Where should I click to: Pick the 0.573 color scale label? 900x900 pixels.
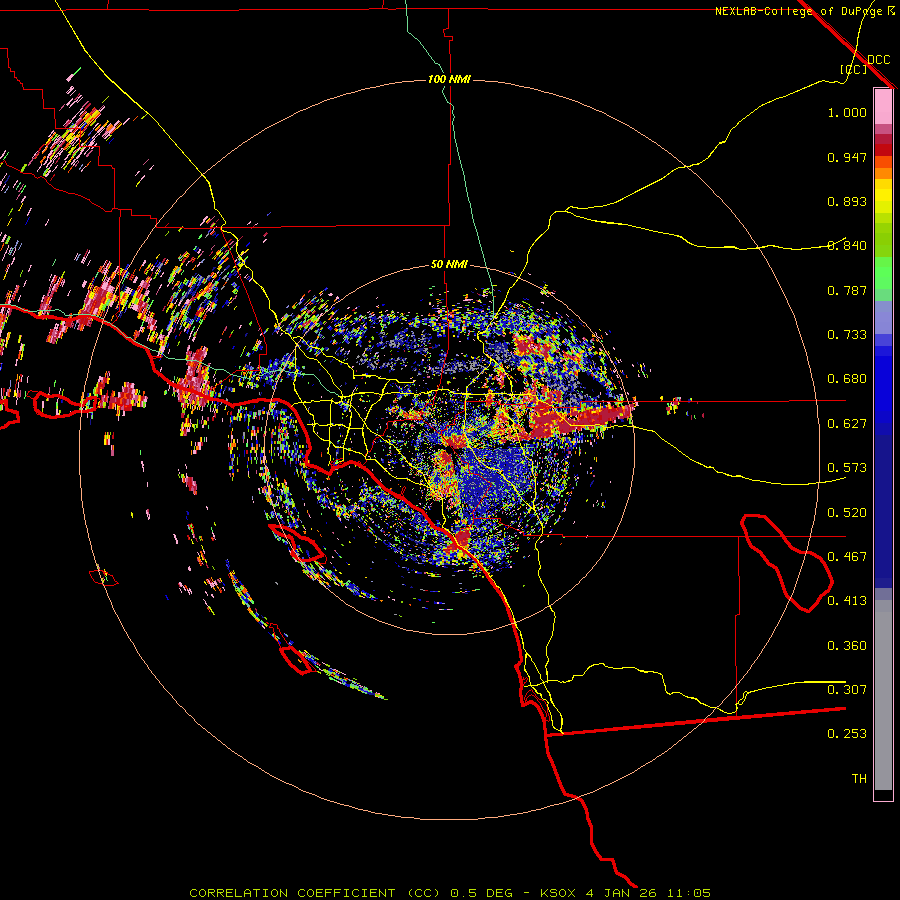(847, 468)
